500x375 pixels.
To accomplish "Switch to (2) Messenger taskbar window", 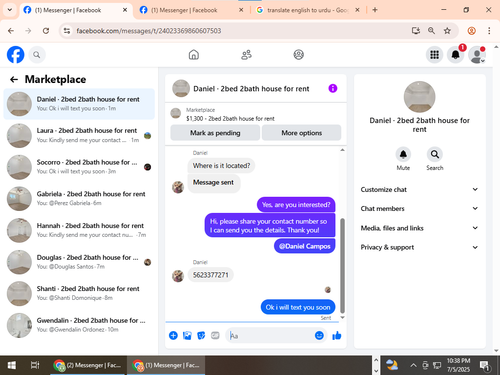I will [x=87, y=365].
